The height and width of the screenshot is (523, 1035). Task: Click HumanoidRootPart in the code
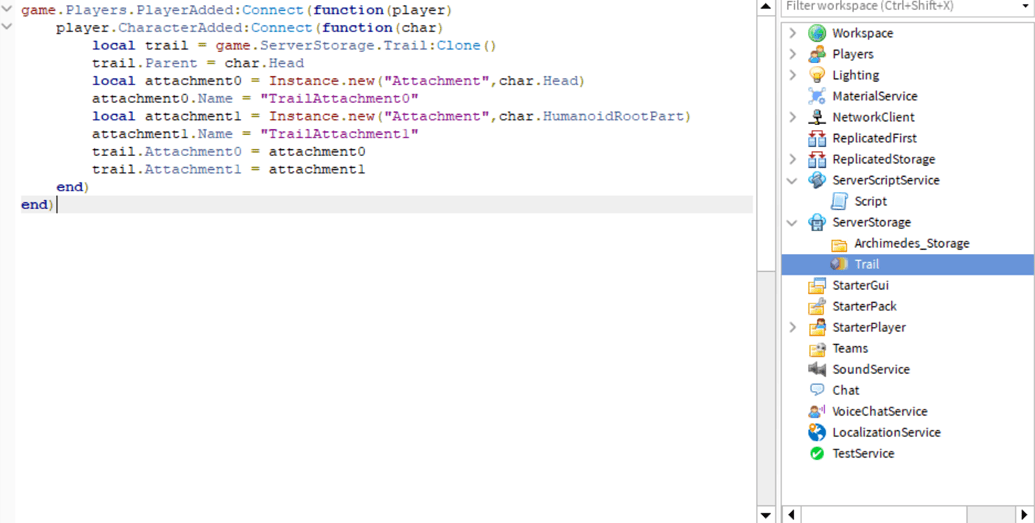(613, 116)
